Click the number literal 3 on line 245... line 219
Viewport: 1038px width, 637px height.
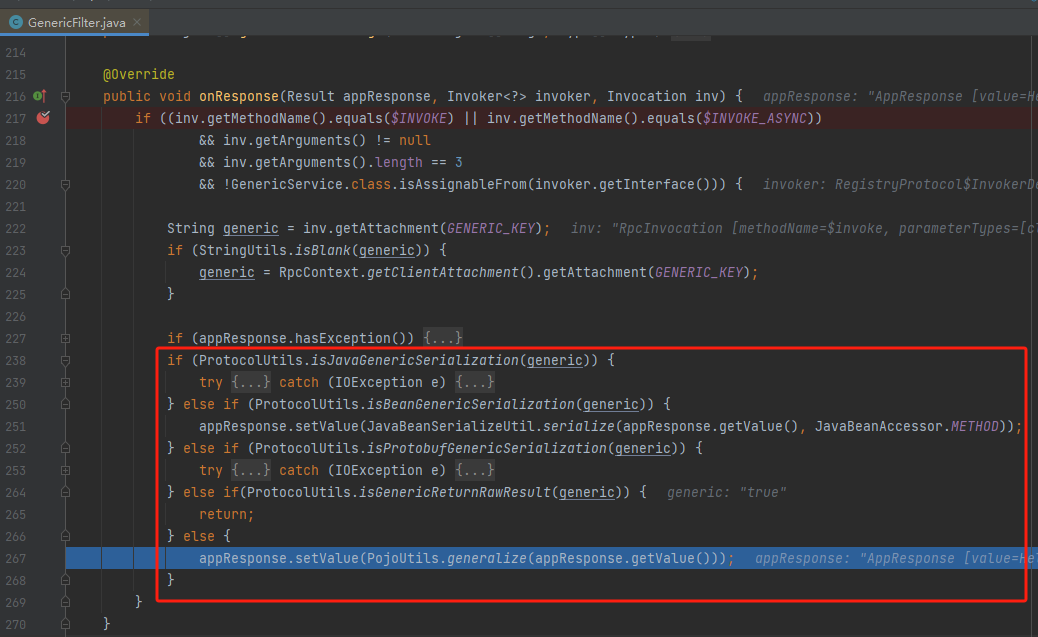click(459, 162)
